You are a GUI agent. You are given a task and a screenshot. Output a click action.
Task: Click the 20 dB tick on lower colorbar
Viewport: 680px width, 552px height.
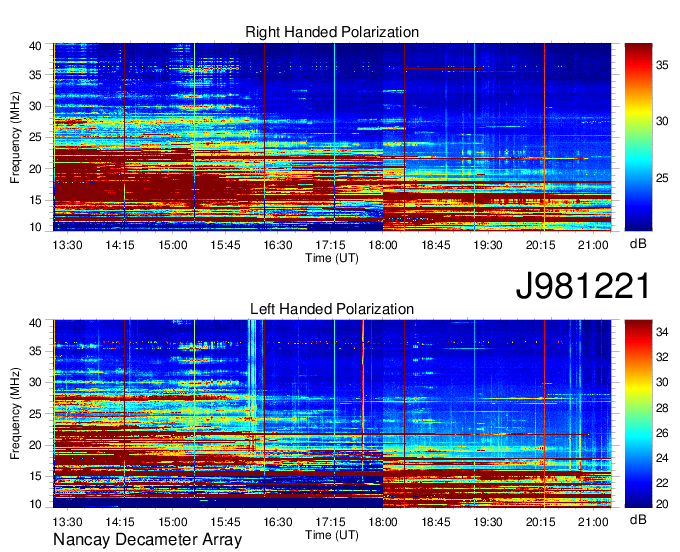click(x=662, y=503)
